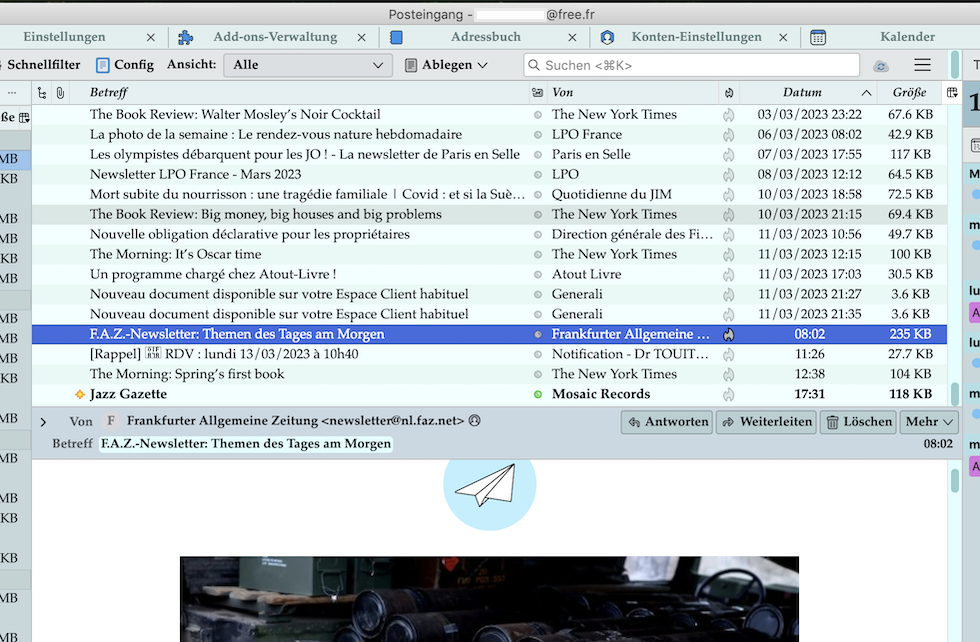The image size is (980, 642).
Task: Click the thread column header icon
Action: click(42, 93)
